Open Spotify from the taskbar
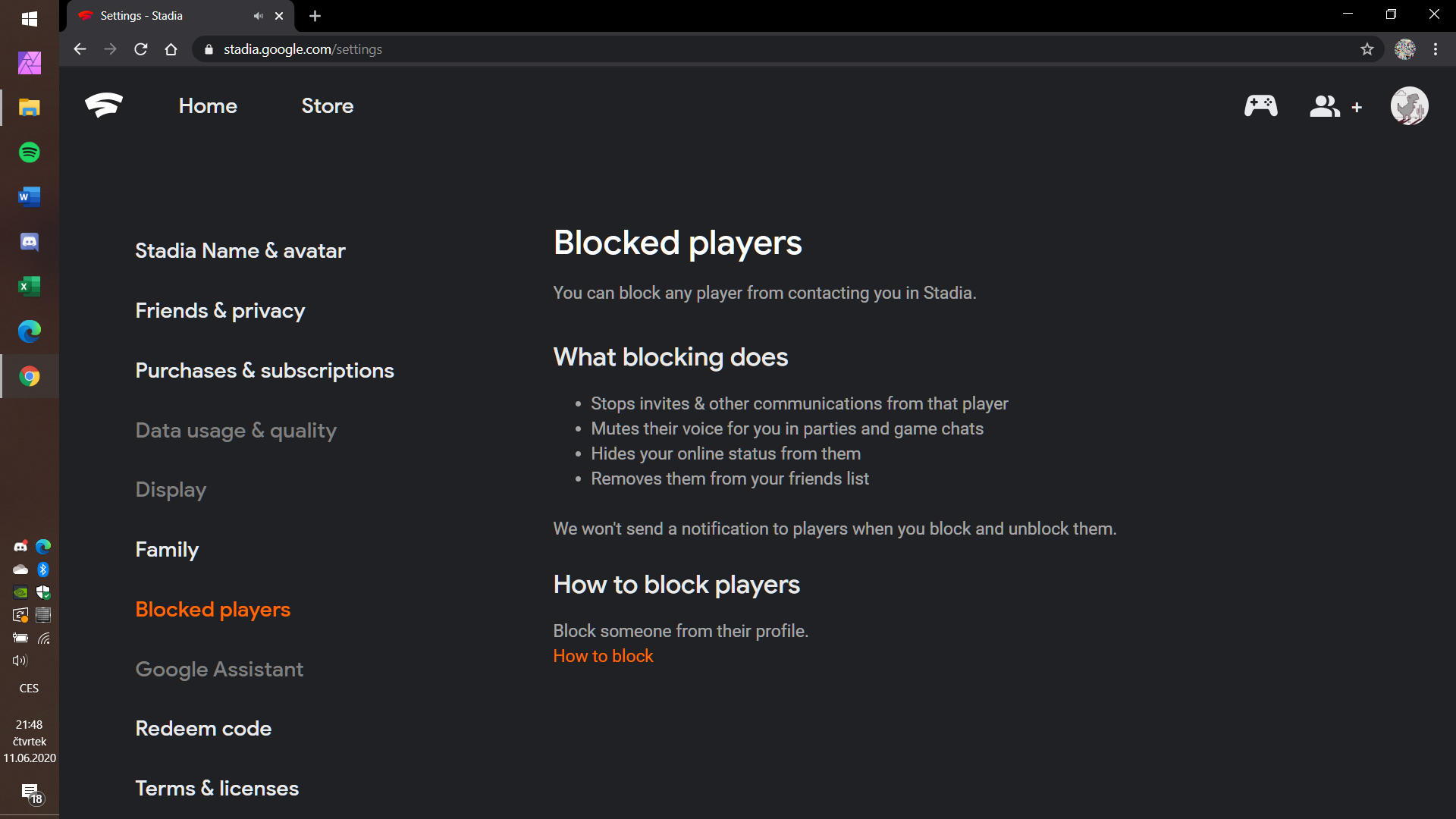The width and height of the screenshot is (1456, 819). coord(29,152)
